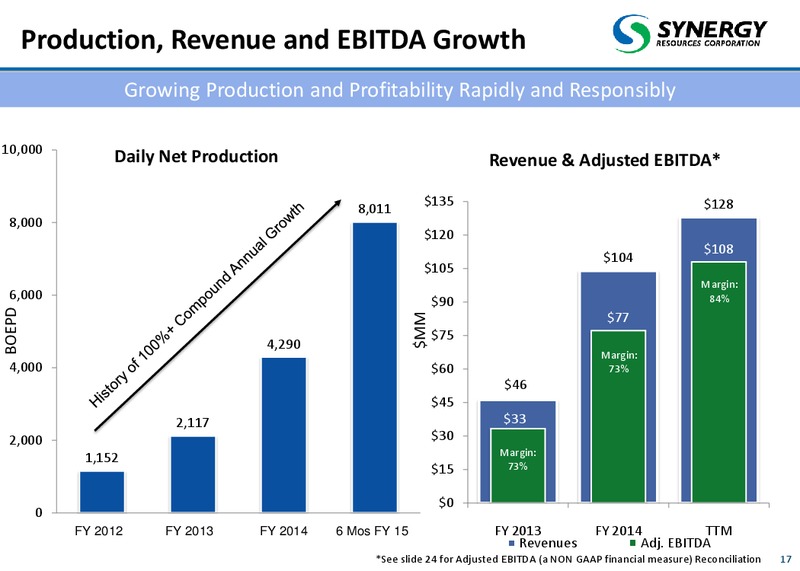Click the $MM axis label
The image size is (800, 571).
click(x=420, y=331)
